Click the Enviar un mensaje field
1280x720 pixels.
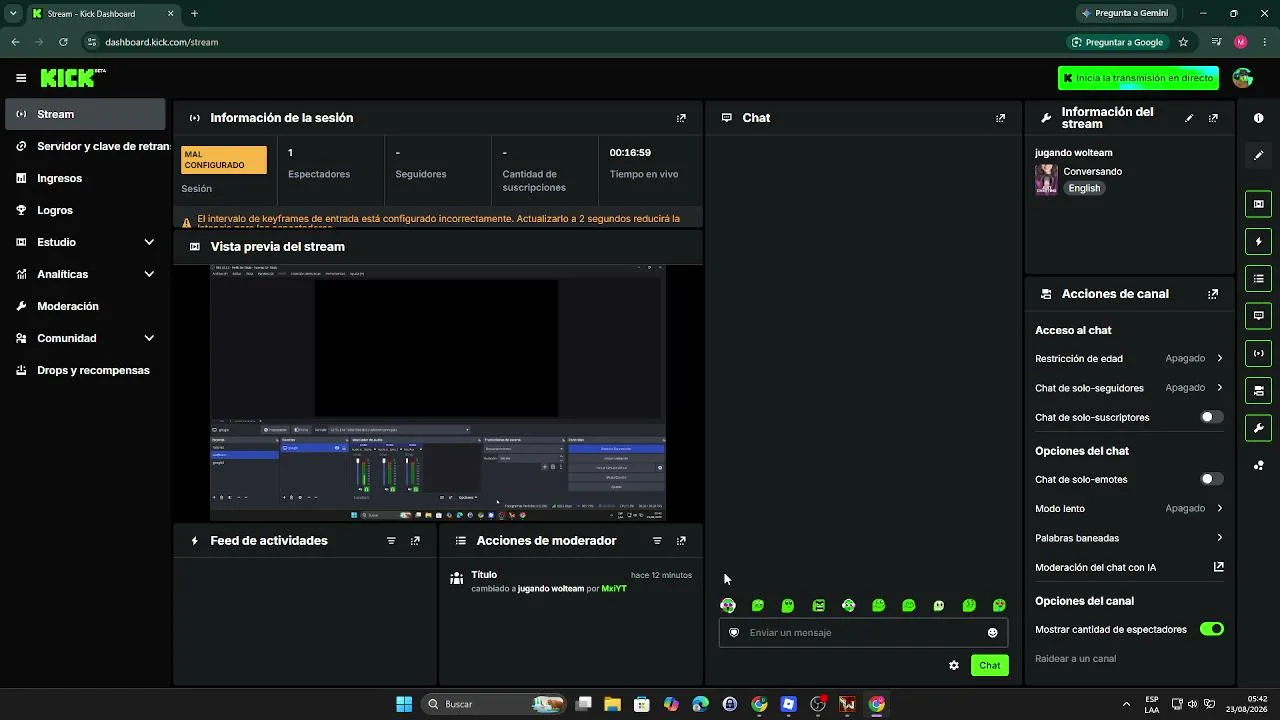(x=863, y=633)
